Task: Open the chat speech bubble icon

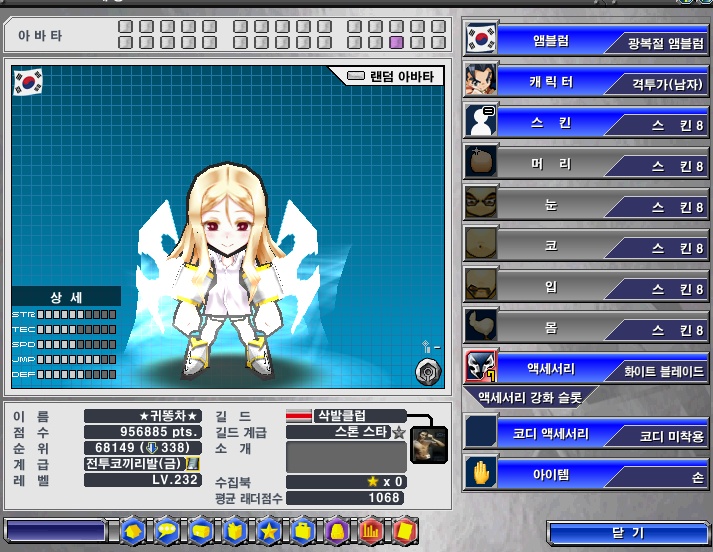Action: (x=167, y=531)
